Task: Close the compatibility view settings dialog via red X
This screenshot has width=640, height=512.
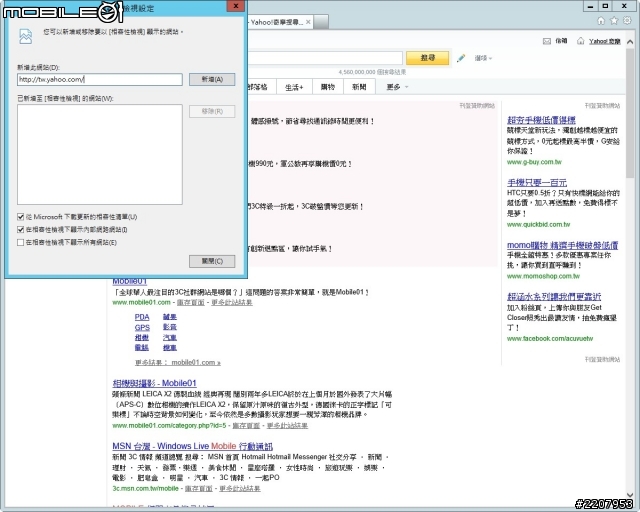Action: [x=236, y=6]
